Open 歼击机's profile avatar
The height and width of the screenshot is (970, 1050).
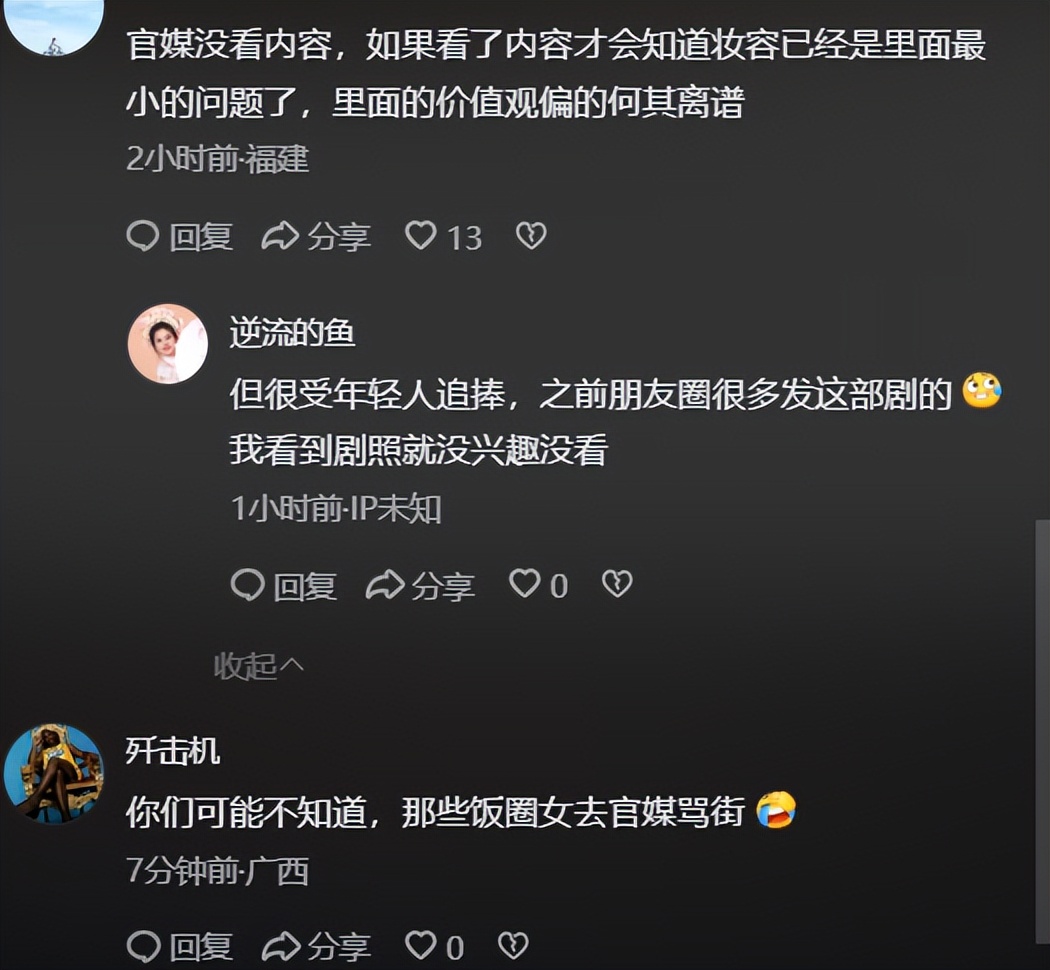(x=54, y=773)
